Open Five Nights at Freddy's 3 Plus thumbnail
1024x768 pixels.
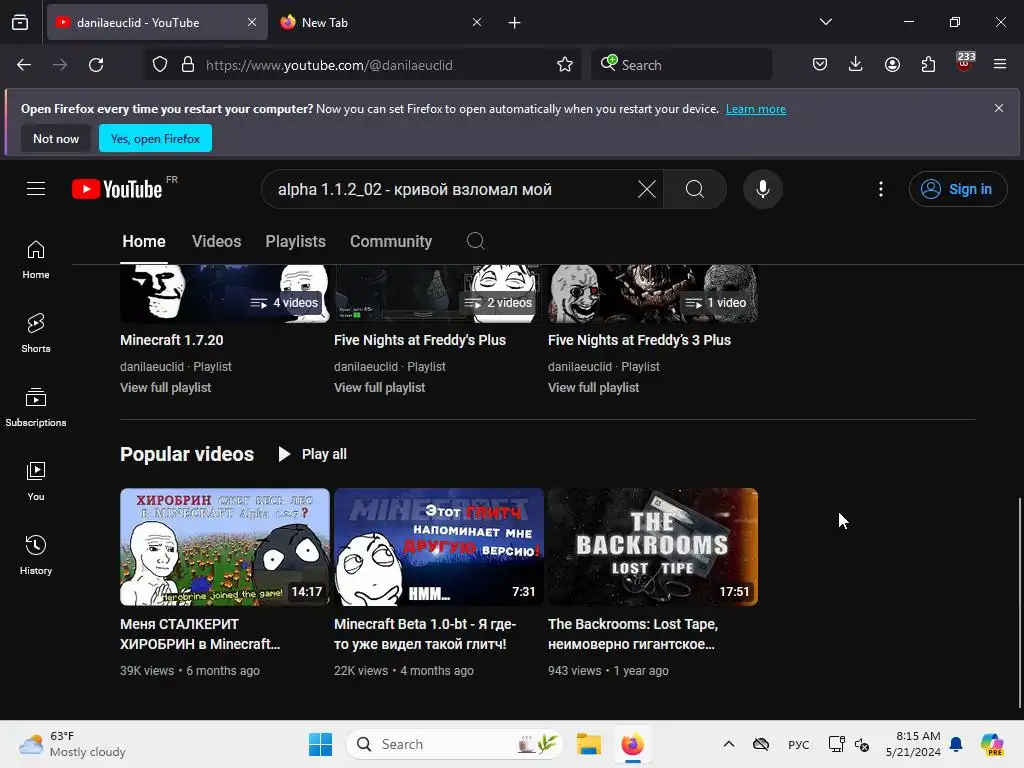pos(652,294)
